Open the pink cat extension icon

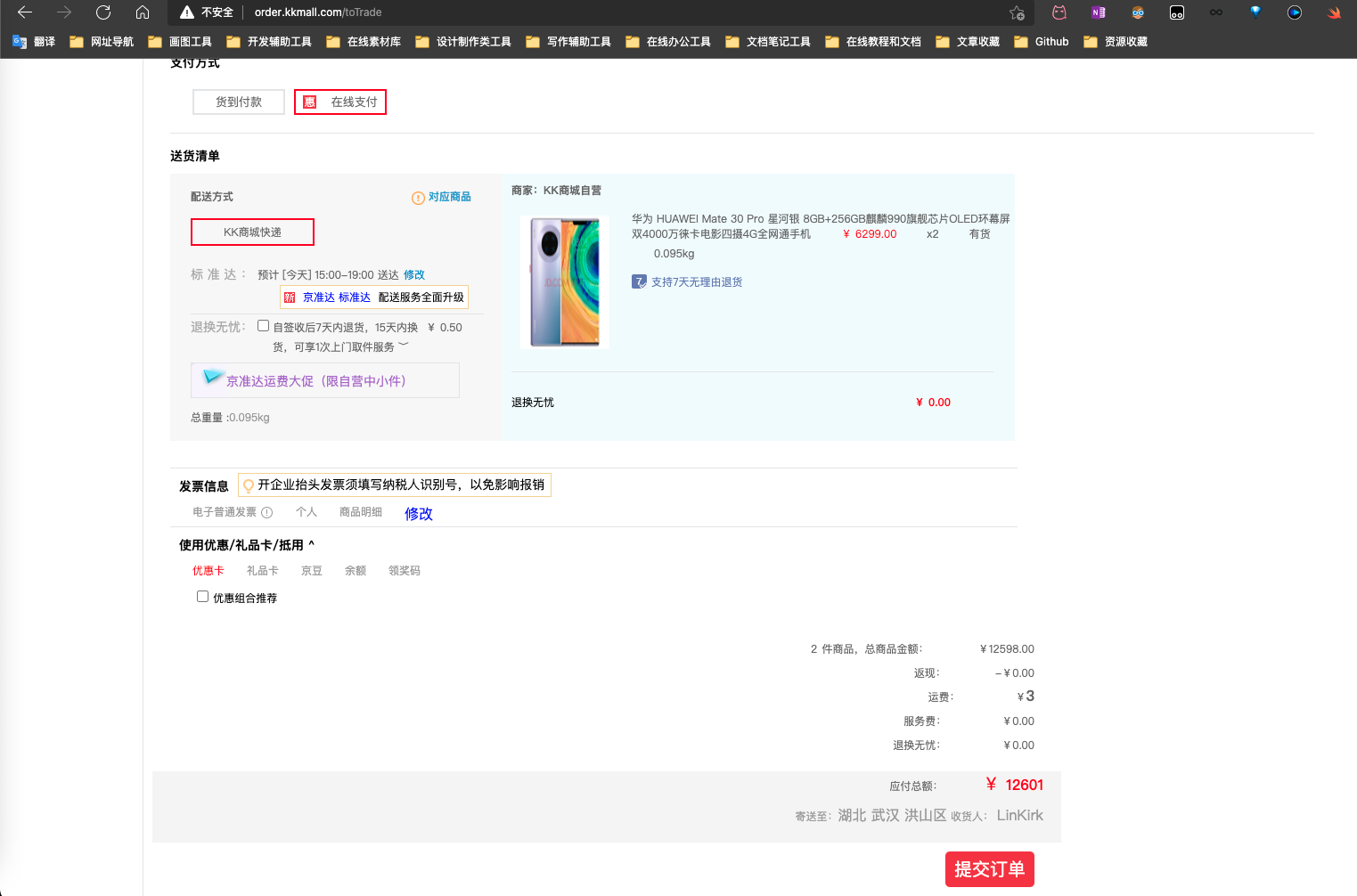(1059, 12)
